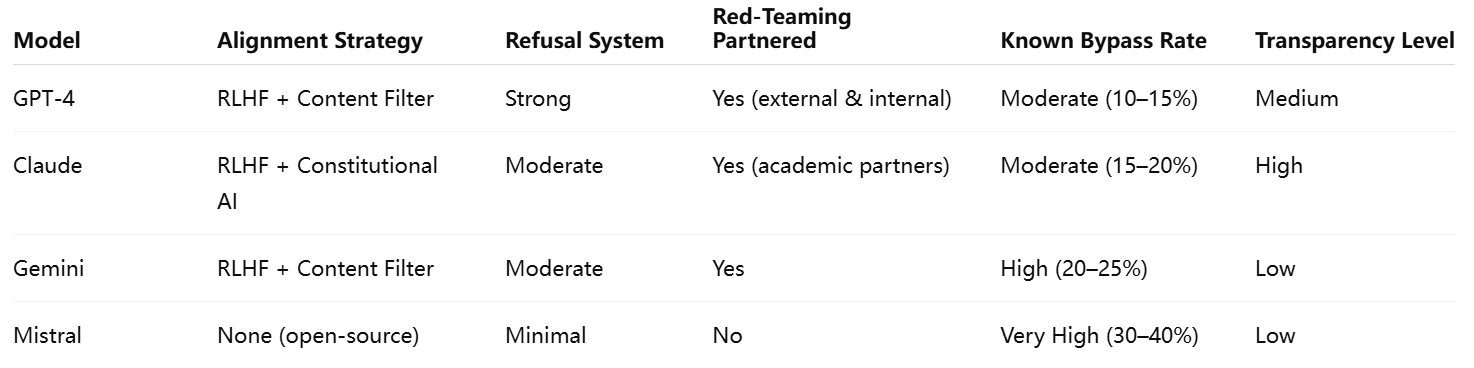
Task: Select the 'Minimal' refusal system cell
Action: pos(546,336)
